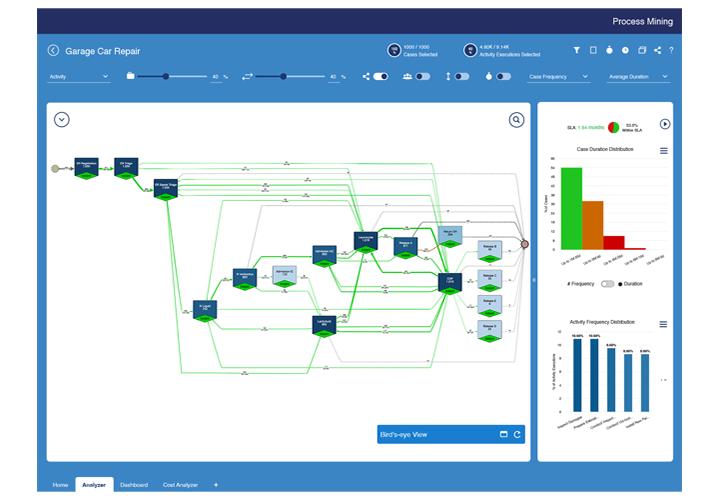
Task: Click the Activity Executions Selected circular icon
Action: click(470, 50)
